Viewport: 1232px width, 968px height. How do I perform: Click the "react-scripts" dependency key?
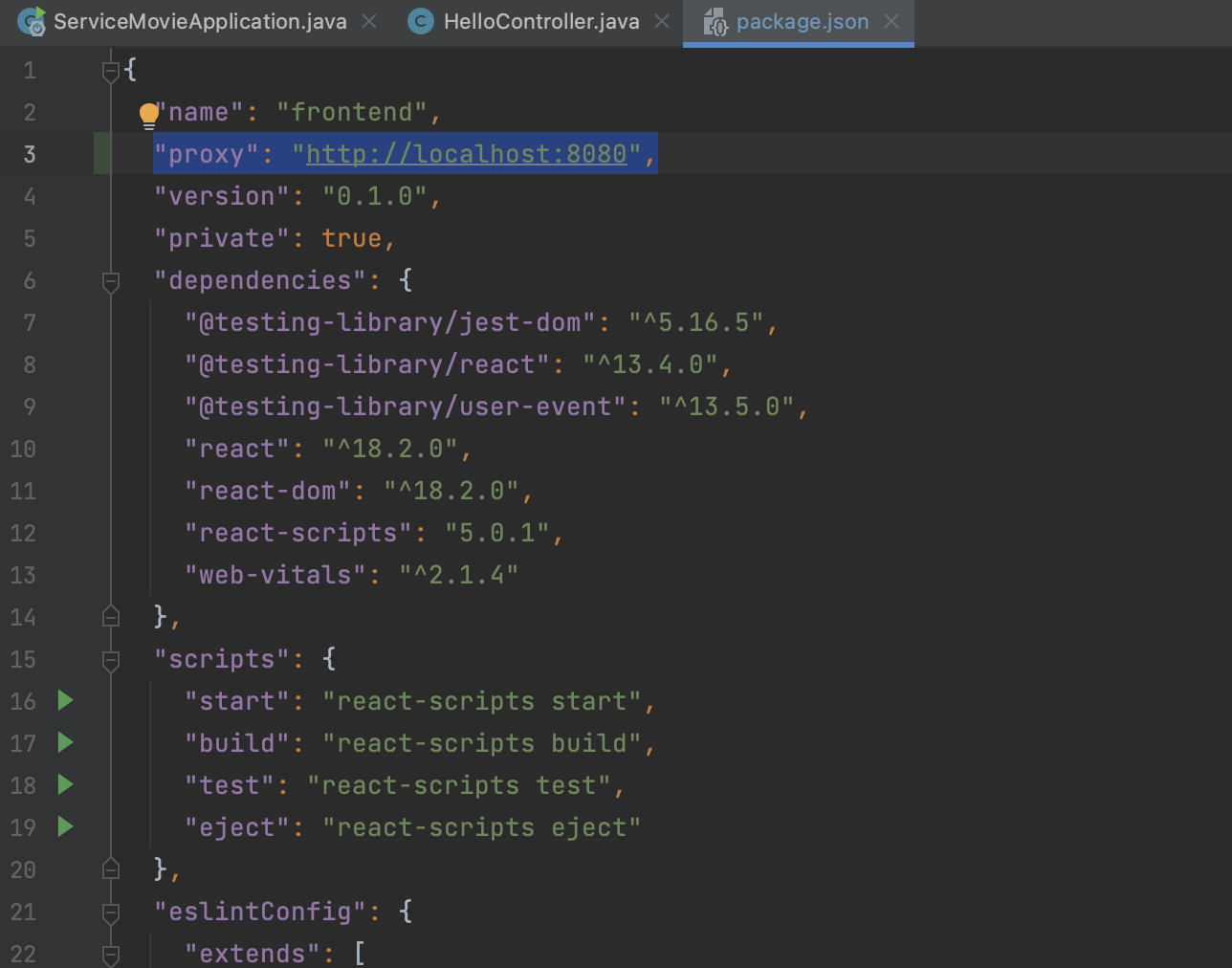298,533
